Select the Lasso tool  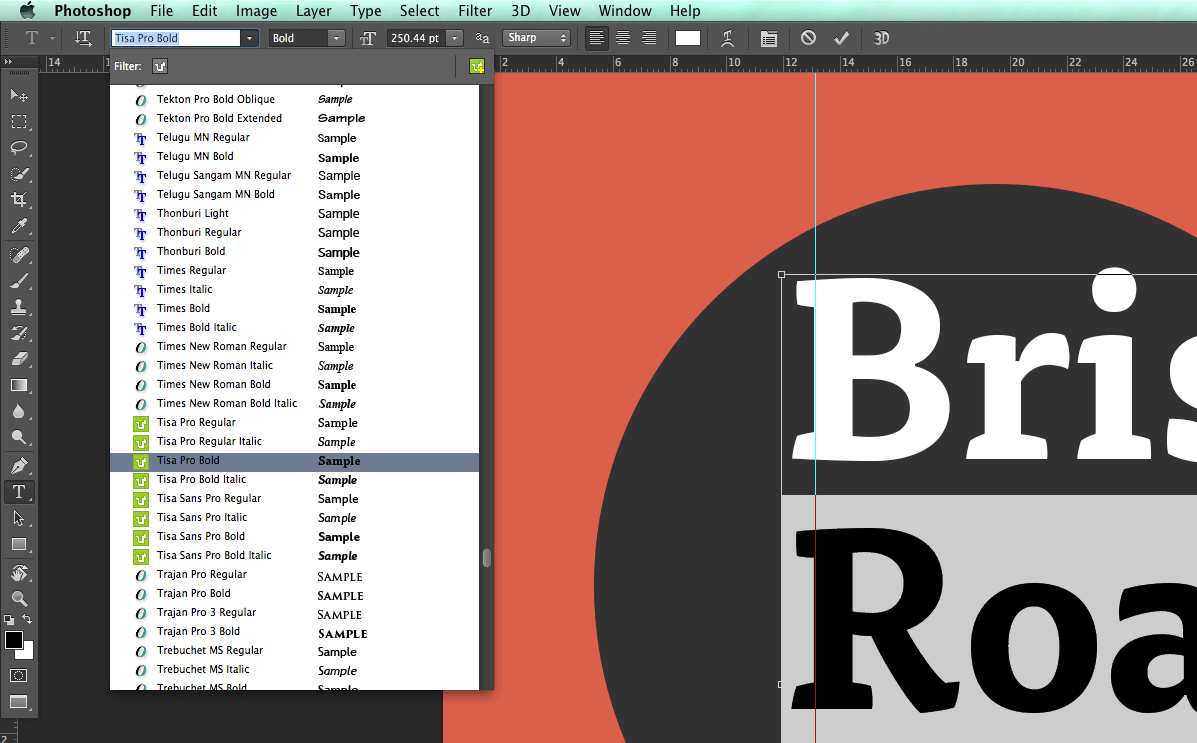[x=19, y=148]
